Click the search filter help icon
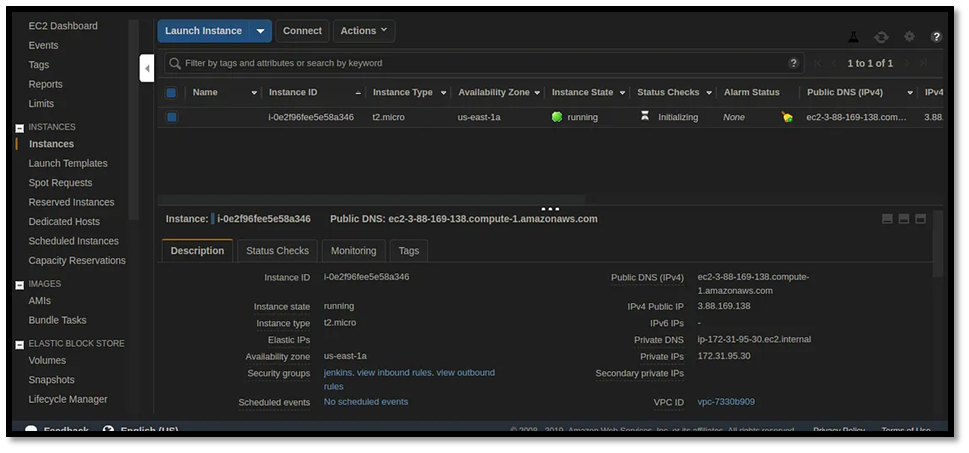Image resolution: width=969 pixels, height=453 pixels. [x=794, y=62]
